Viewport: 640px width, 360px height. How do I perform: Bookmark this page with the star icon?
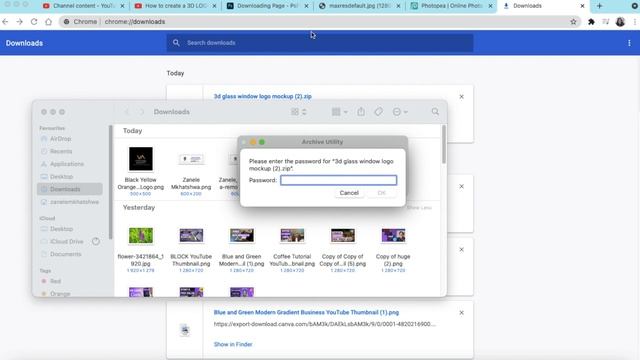coord(573,22)
